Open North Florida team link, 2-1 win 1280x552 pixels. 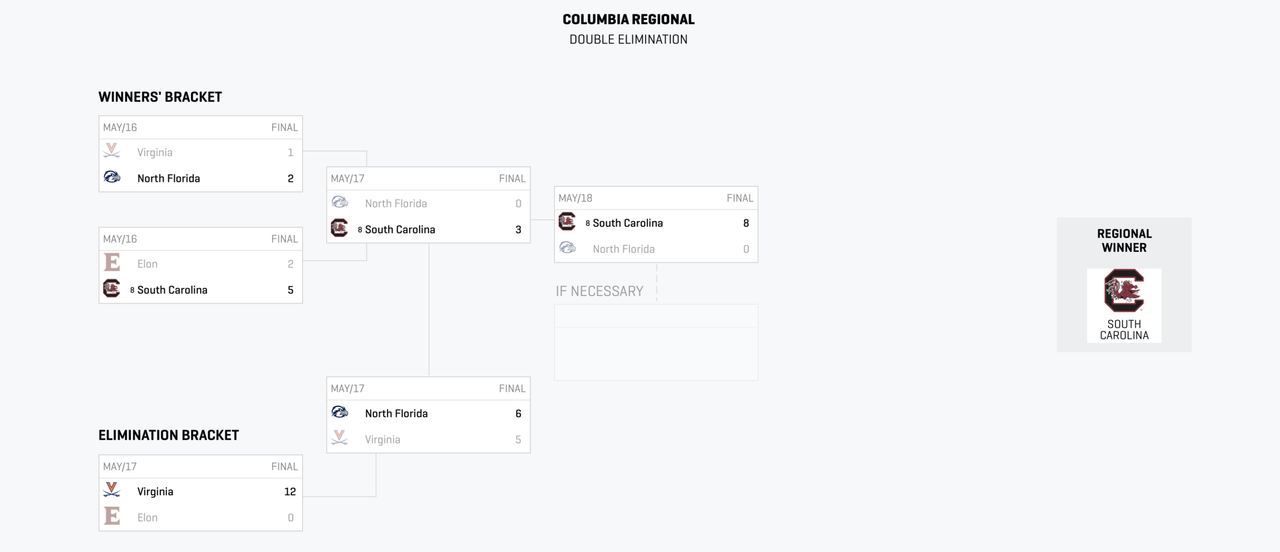(168, 179)
